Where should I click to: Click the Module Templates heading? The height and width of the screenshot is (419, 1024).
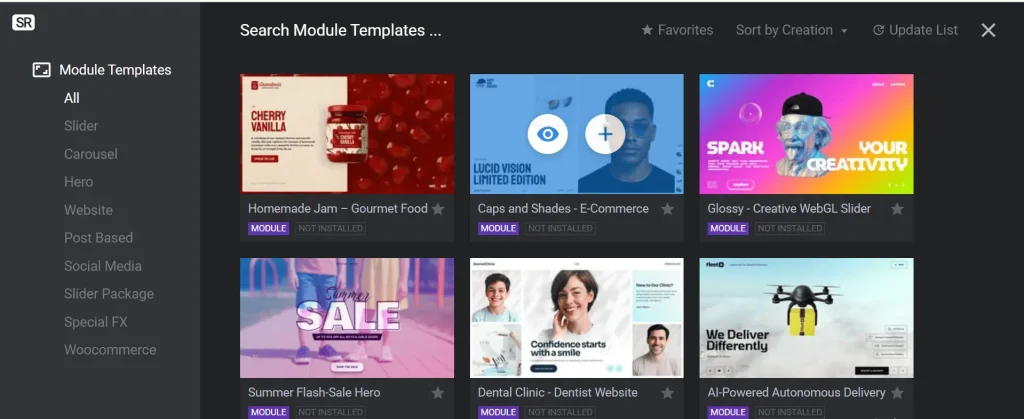coord(115,70)
